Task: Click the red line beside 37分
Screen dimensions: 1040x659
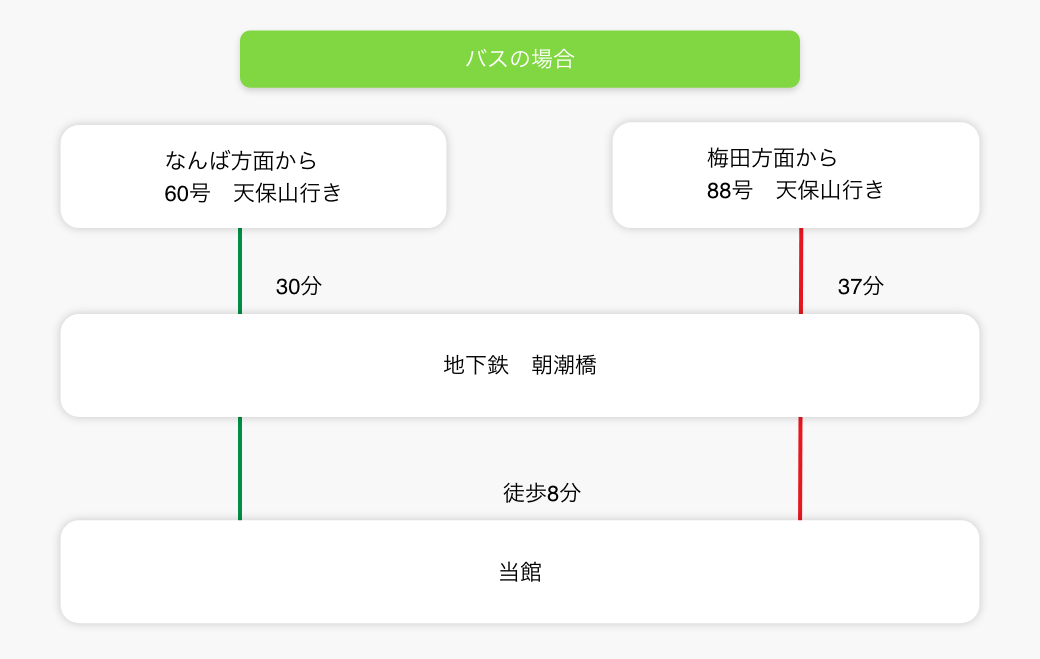Action: click(801, 271)
